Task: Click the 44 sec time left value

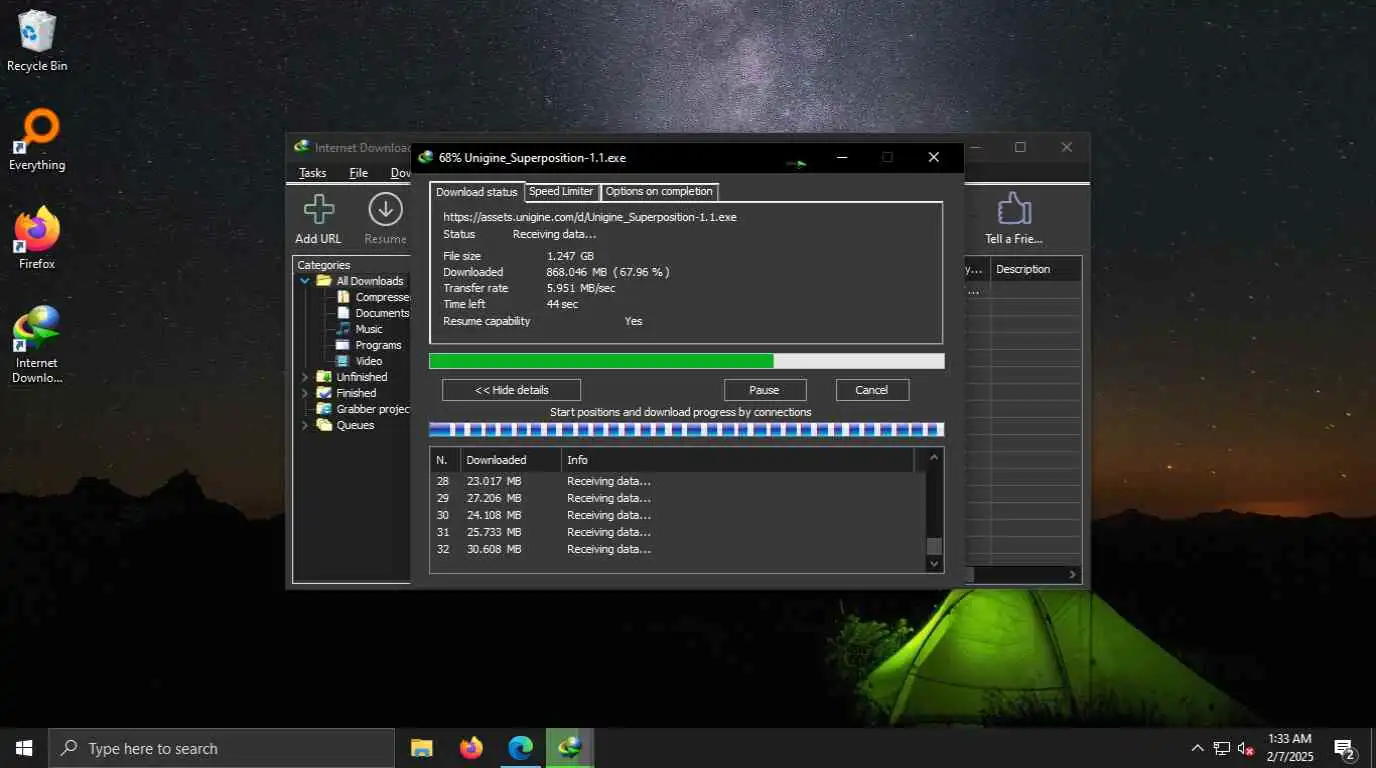Action: [x=562, y=304]
